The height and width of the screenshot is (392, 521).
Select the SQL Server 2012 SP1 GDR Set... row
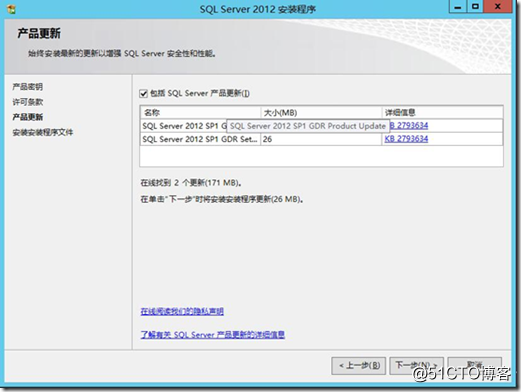tap(321, 139)
